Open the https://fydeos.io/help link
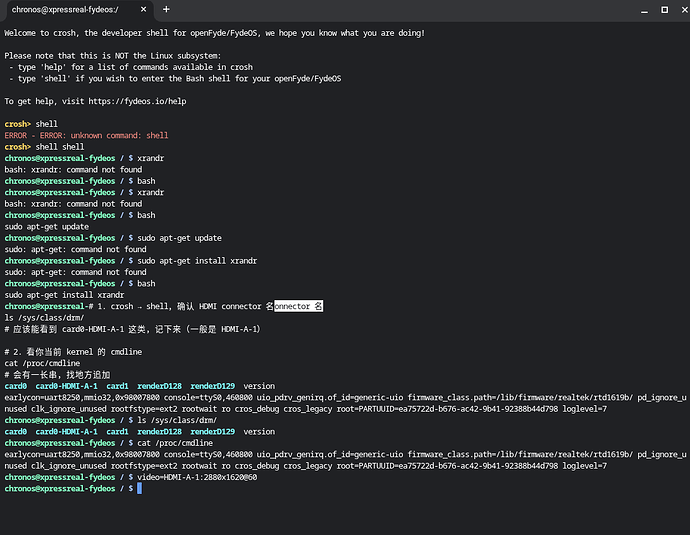 click(137, 102)
